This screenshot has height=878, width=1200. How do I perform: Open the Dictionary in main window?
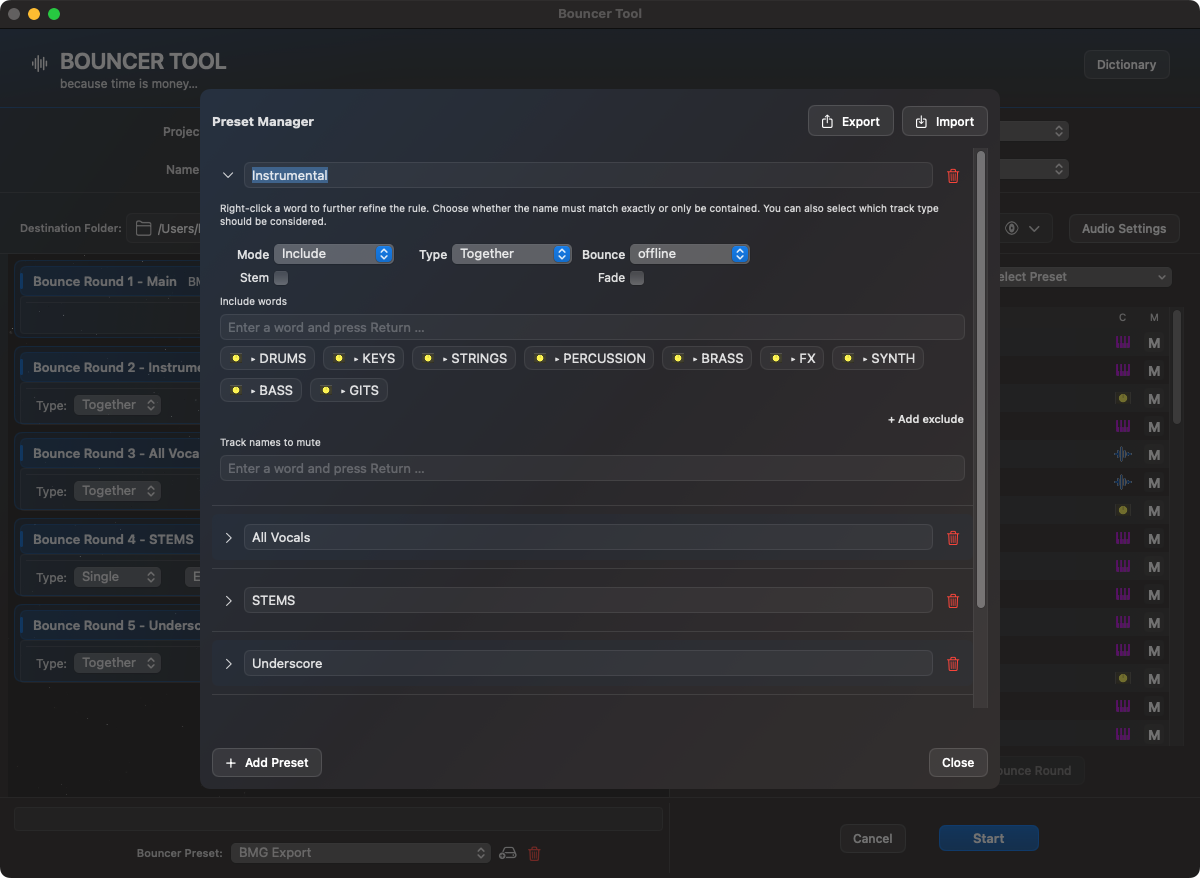[x=1126, y=65]
